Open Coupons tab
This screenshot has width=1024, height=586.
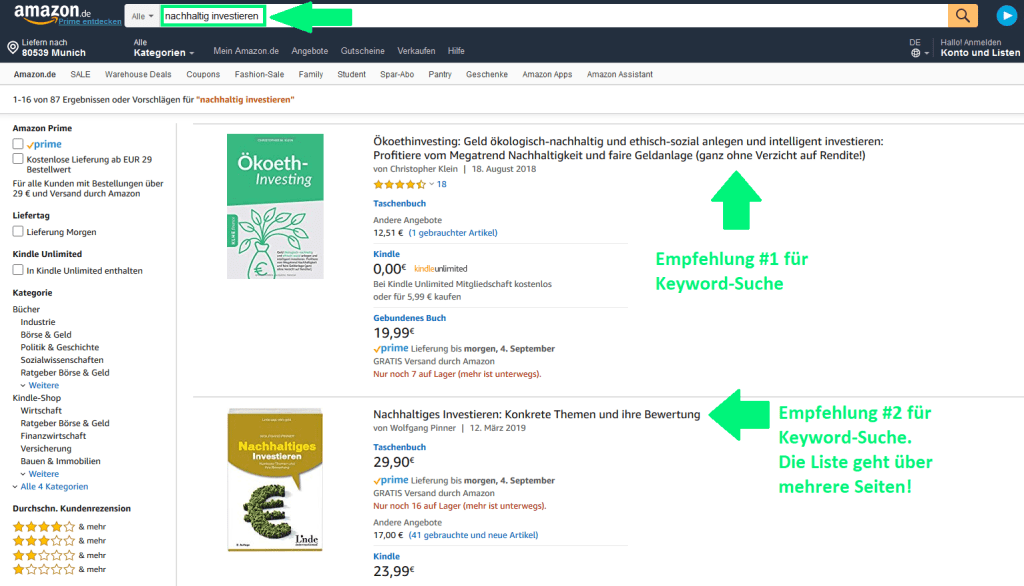[203, 74]
